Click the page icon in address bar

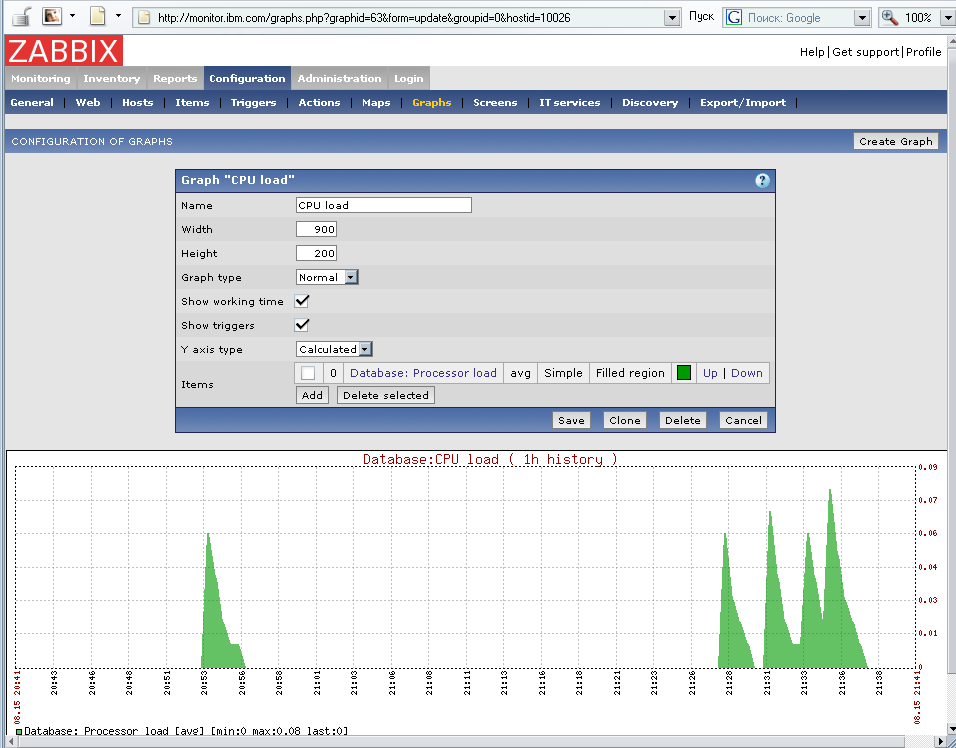[x=144, y=18]
